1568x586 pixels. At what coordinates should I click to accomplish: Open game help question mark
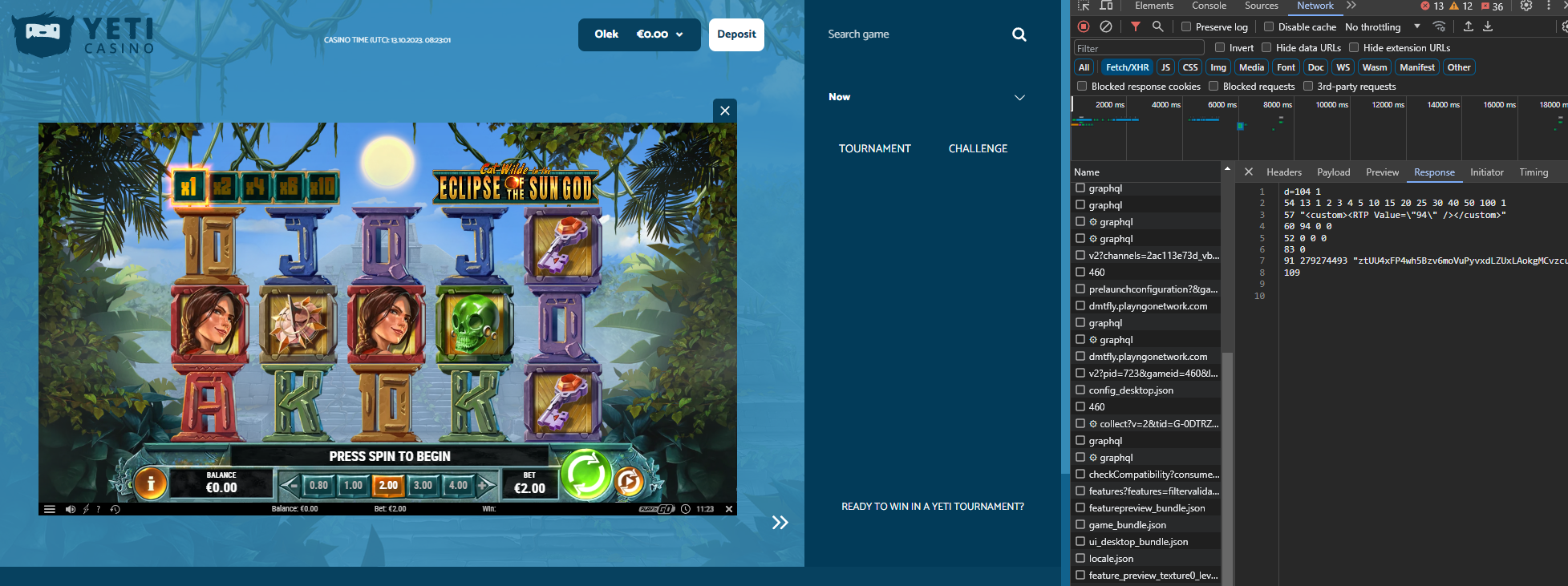(99, 509)
